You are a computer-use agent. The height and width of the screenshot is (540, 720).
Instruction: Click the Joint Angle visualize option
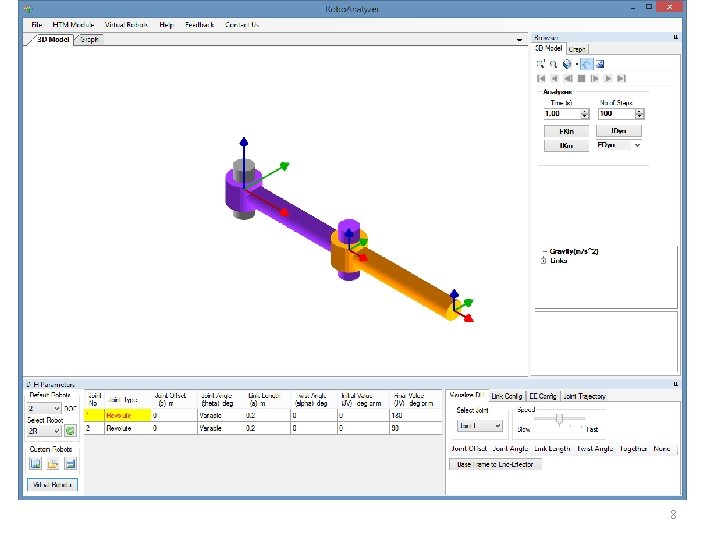[x=510, y=449]
